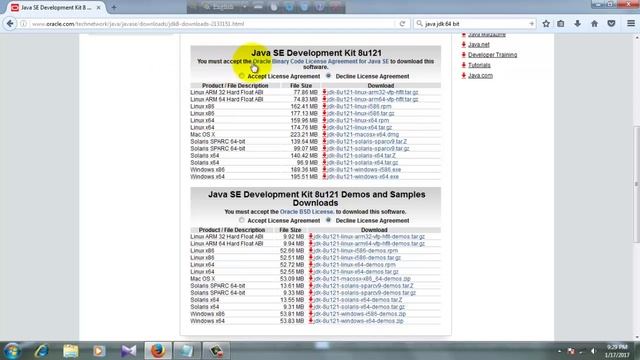Open the File Explorer folder on taskbar
This screenshot has width=640, height=360.
point(71,351)
